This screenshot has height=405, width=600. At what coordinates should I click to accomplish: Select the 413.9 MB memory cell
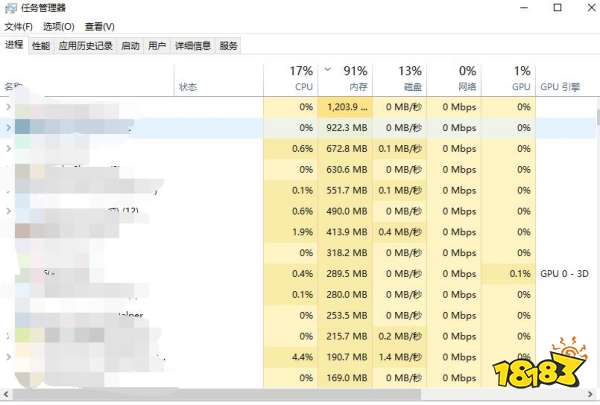(x=345, y=232)
